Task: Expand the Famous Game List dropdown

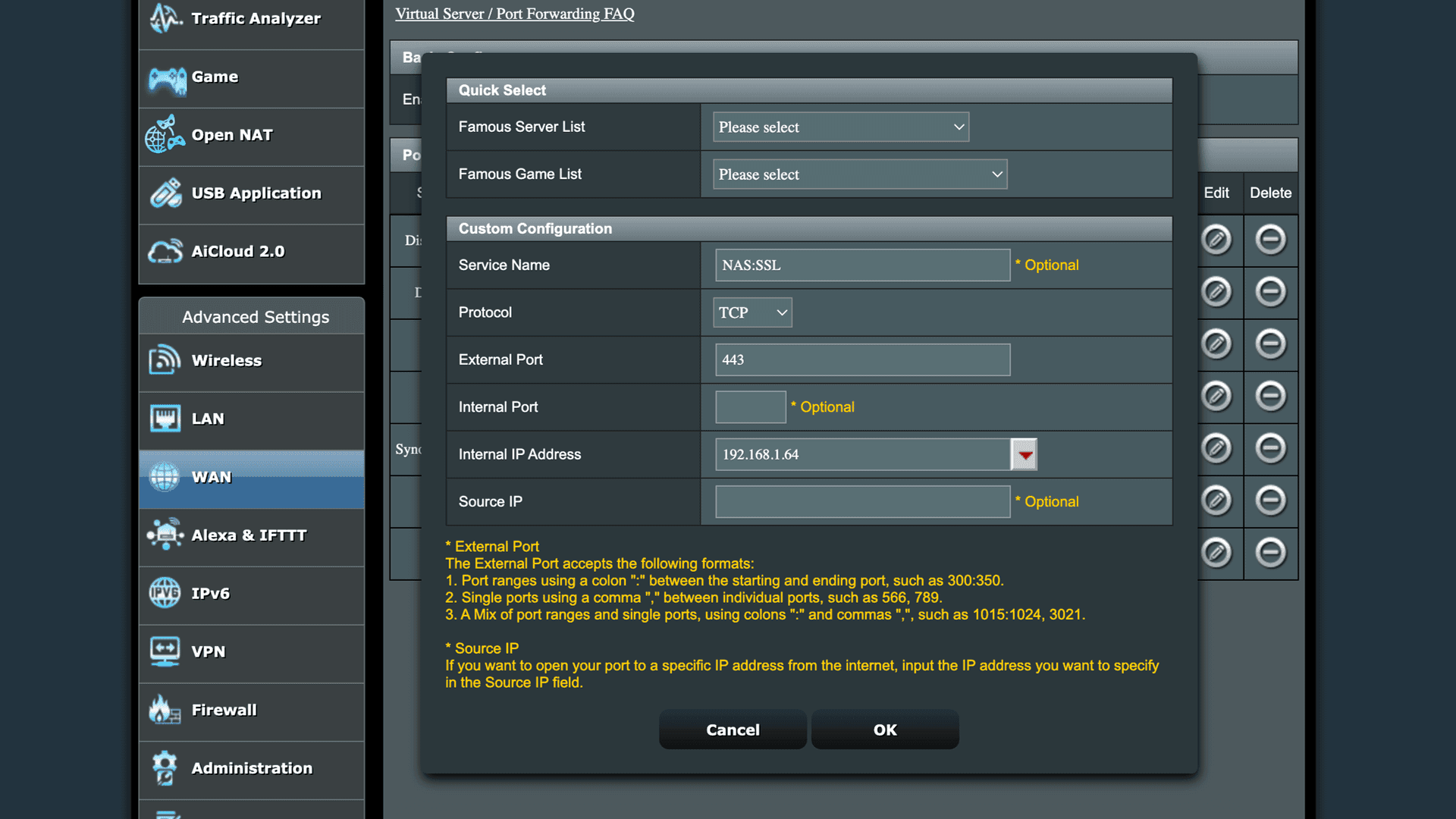Action: click(859, 174)
